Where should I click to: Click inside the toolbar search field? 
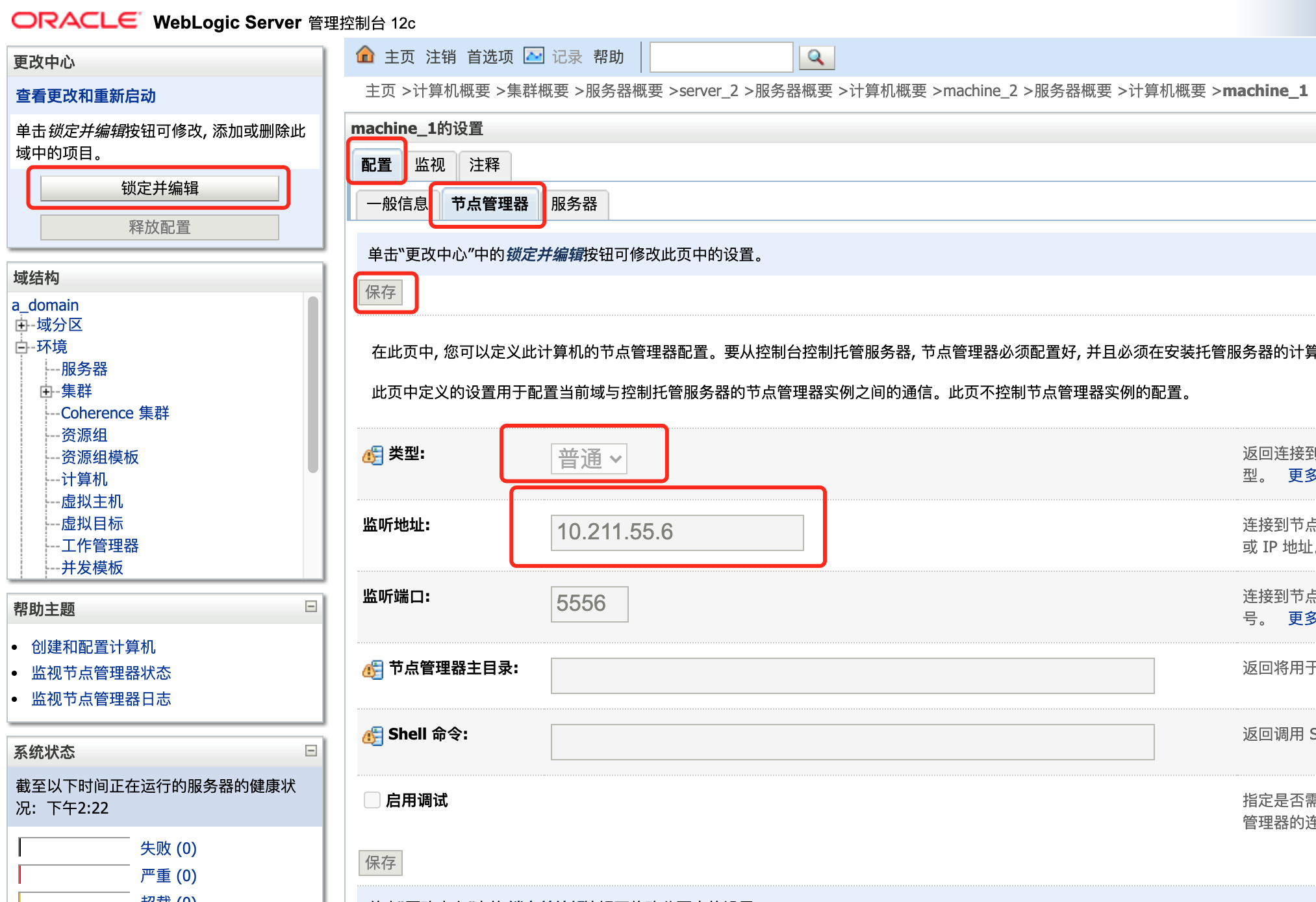pos(722,57)
